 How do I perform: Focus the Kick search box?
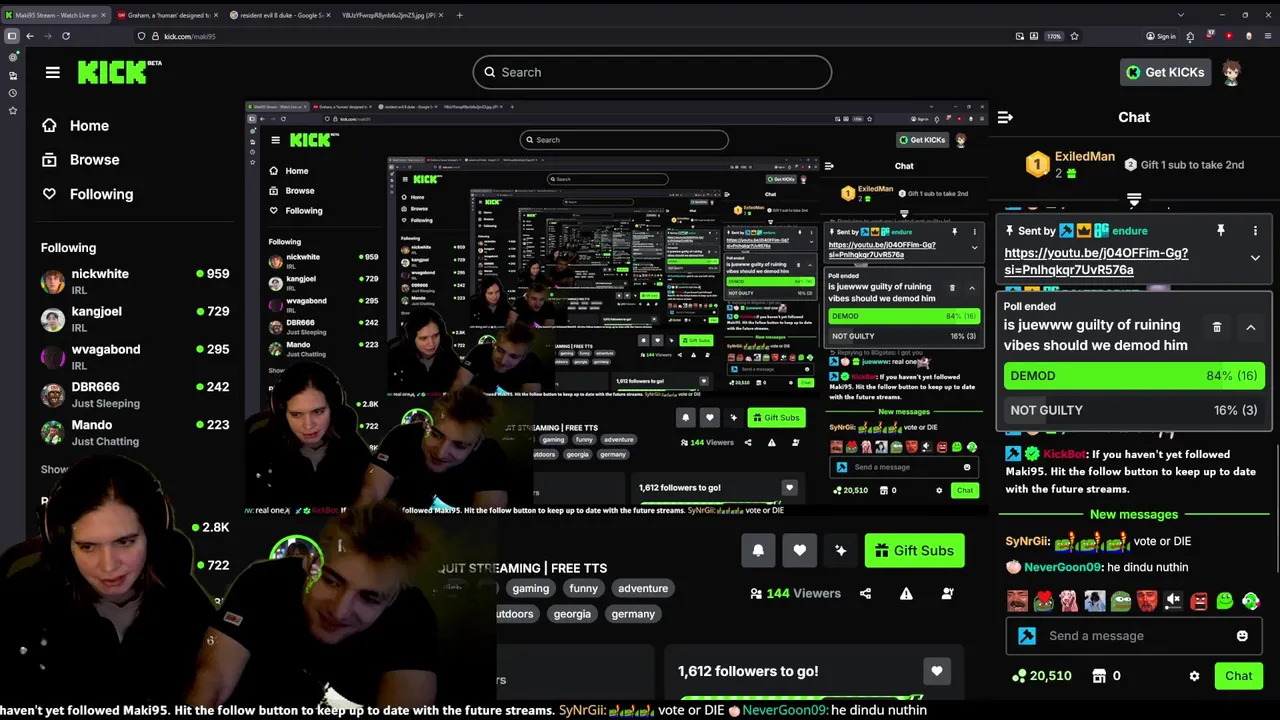pos(652,72)
